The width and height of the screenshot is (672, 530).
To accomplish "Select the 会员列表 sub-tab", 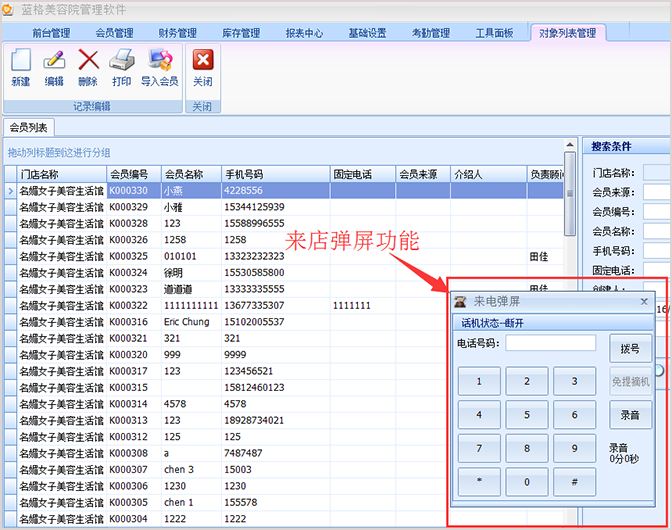I will tap(28, 128).
